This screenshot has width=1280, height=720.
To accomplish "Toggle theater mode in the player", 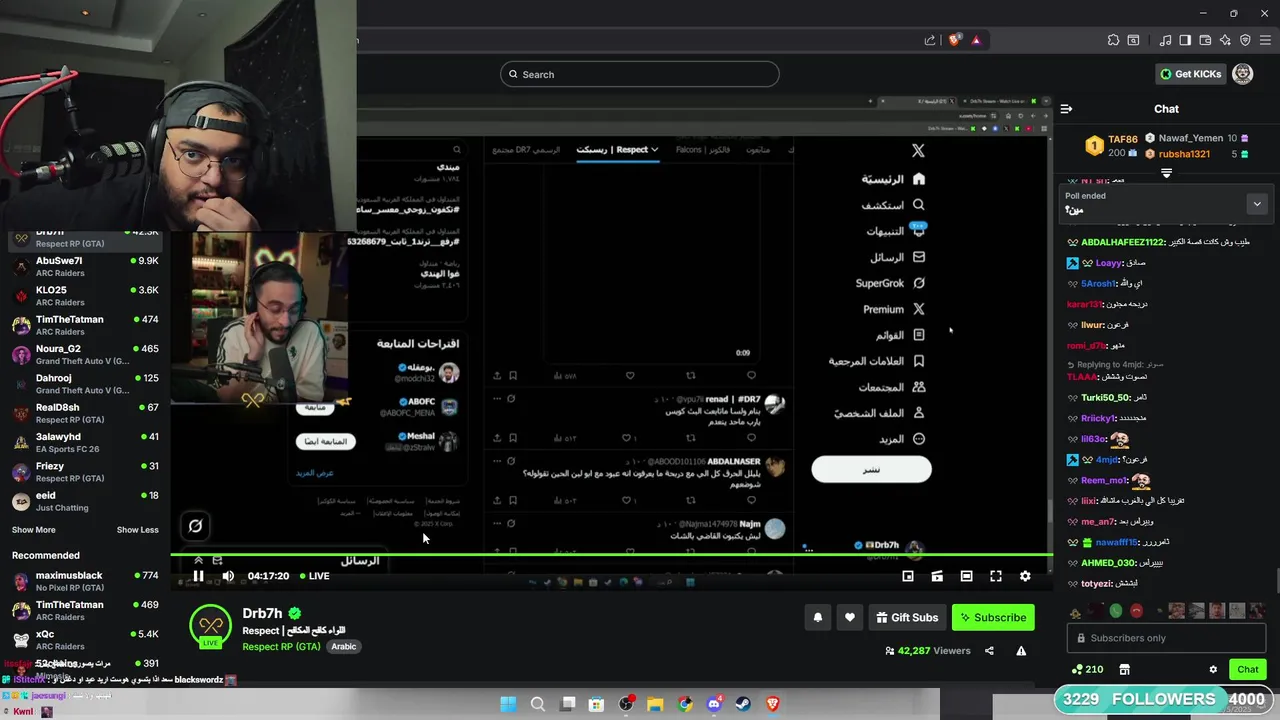I will click(966, 576).
